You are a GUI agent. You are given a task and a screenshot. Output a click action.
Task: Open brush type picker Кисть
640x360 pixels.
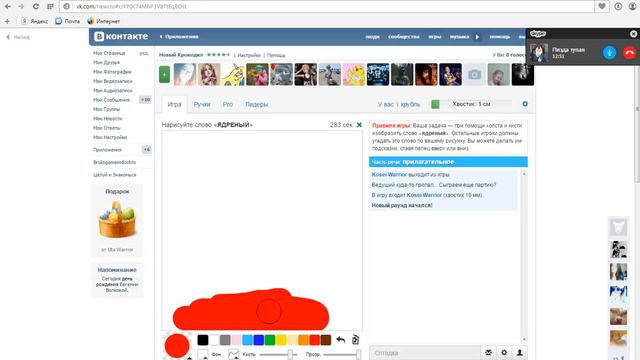click(233, 354)
